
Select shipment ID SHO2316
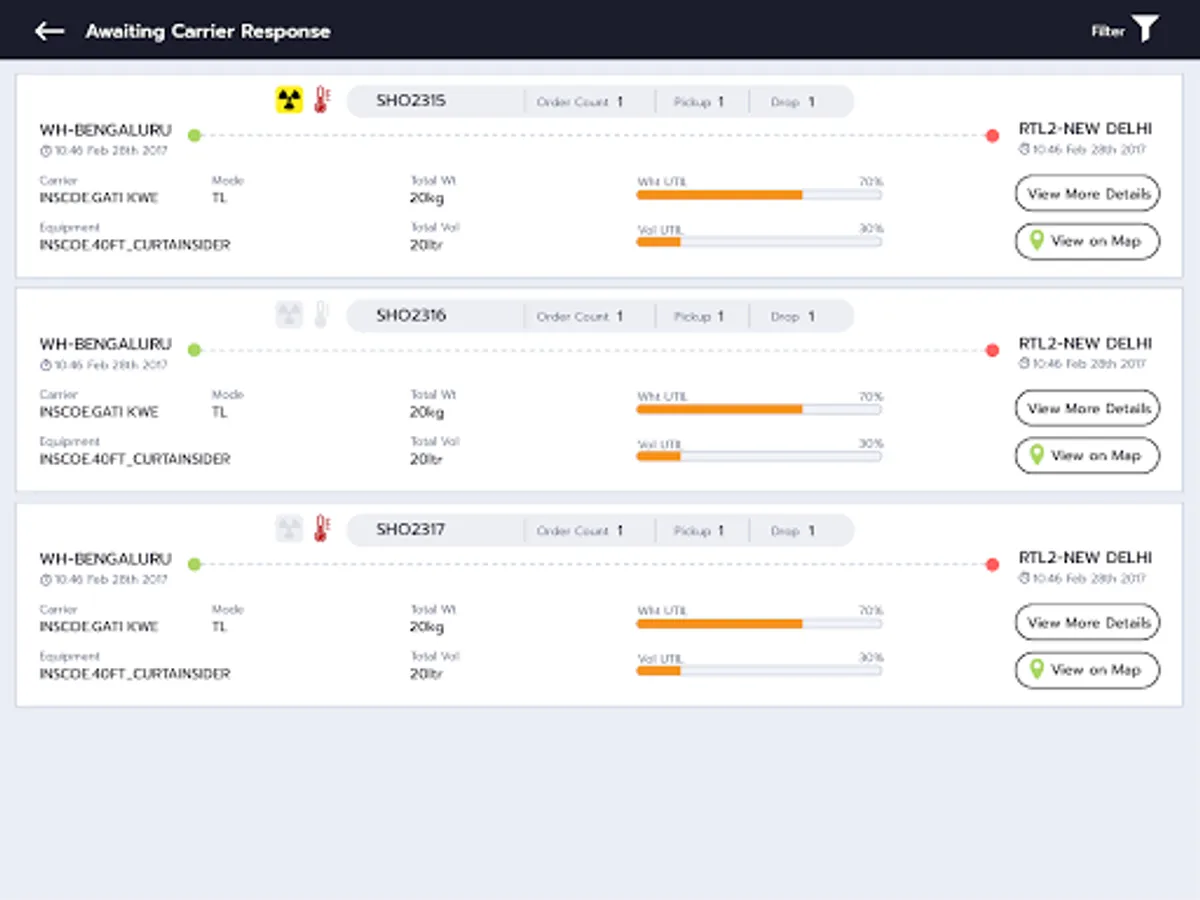pos(411,316)
